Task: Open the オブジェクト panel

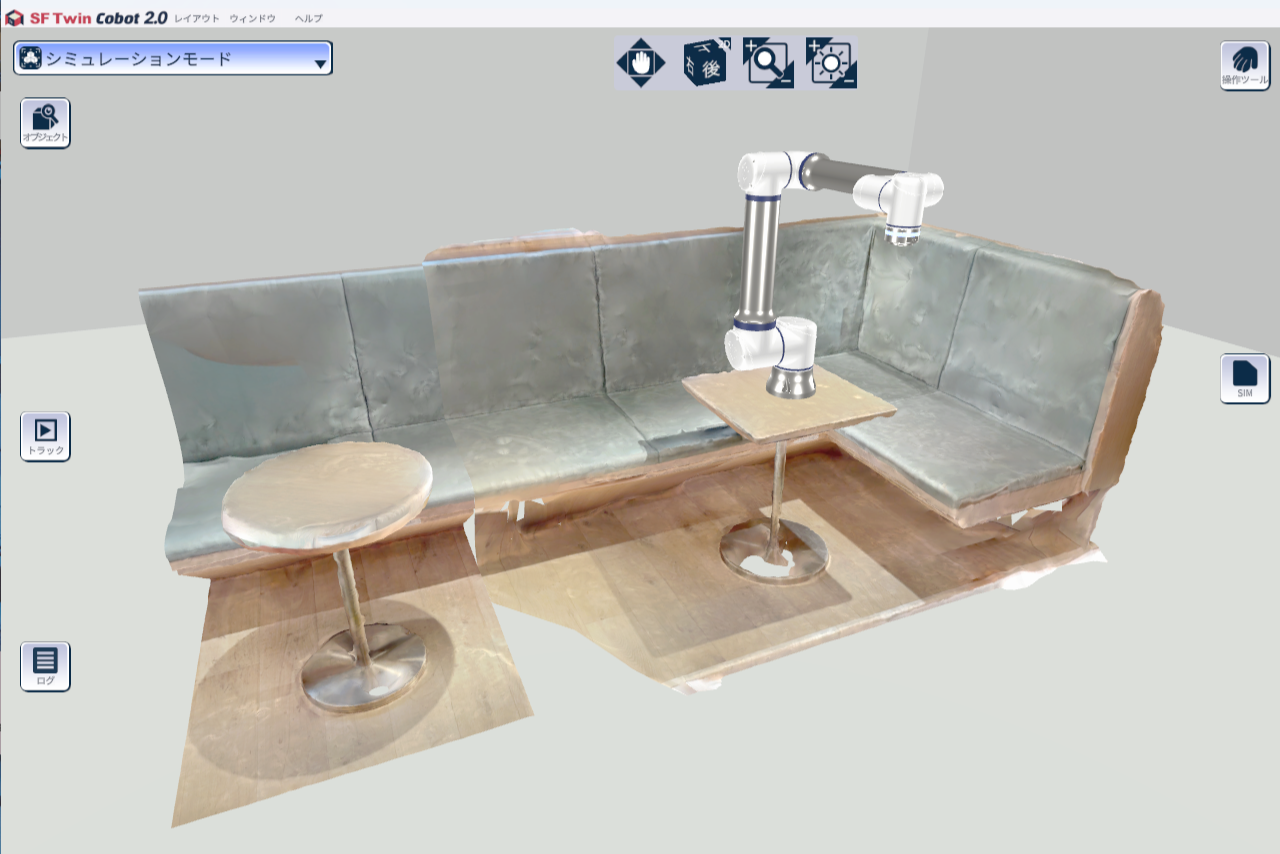Action: click(x=44, y=123)
